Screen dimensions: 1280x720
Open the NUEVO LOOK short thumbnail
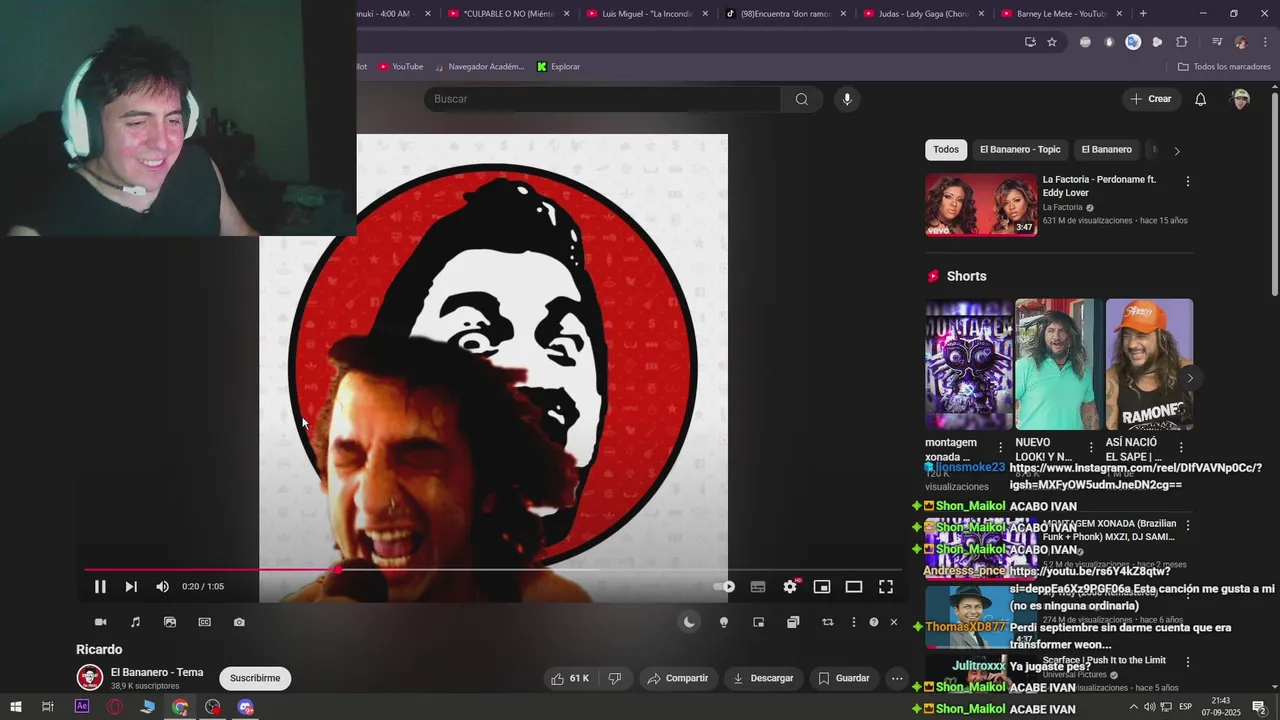(1059, 364)
